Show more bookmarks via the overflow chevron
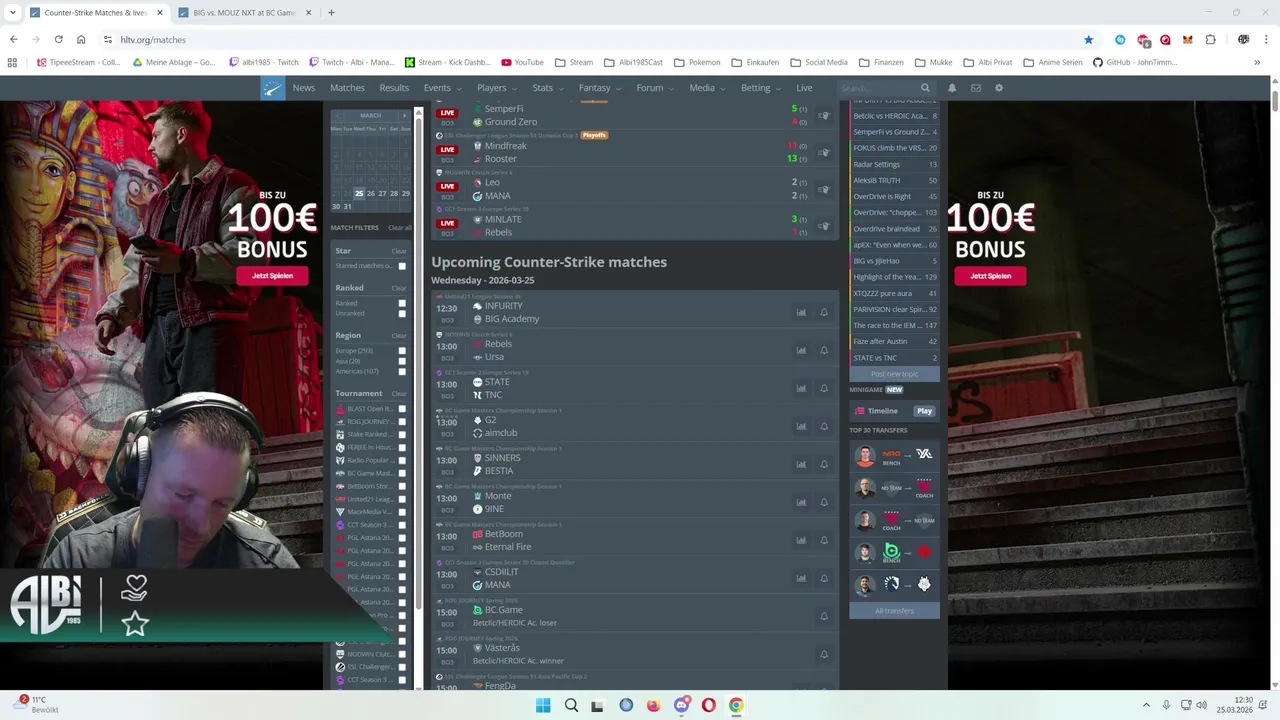This screenshot has width=1280, height=720. click(1257, 62)
